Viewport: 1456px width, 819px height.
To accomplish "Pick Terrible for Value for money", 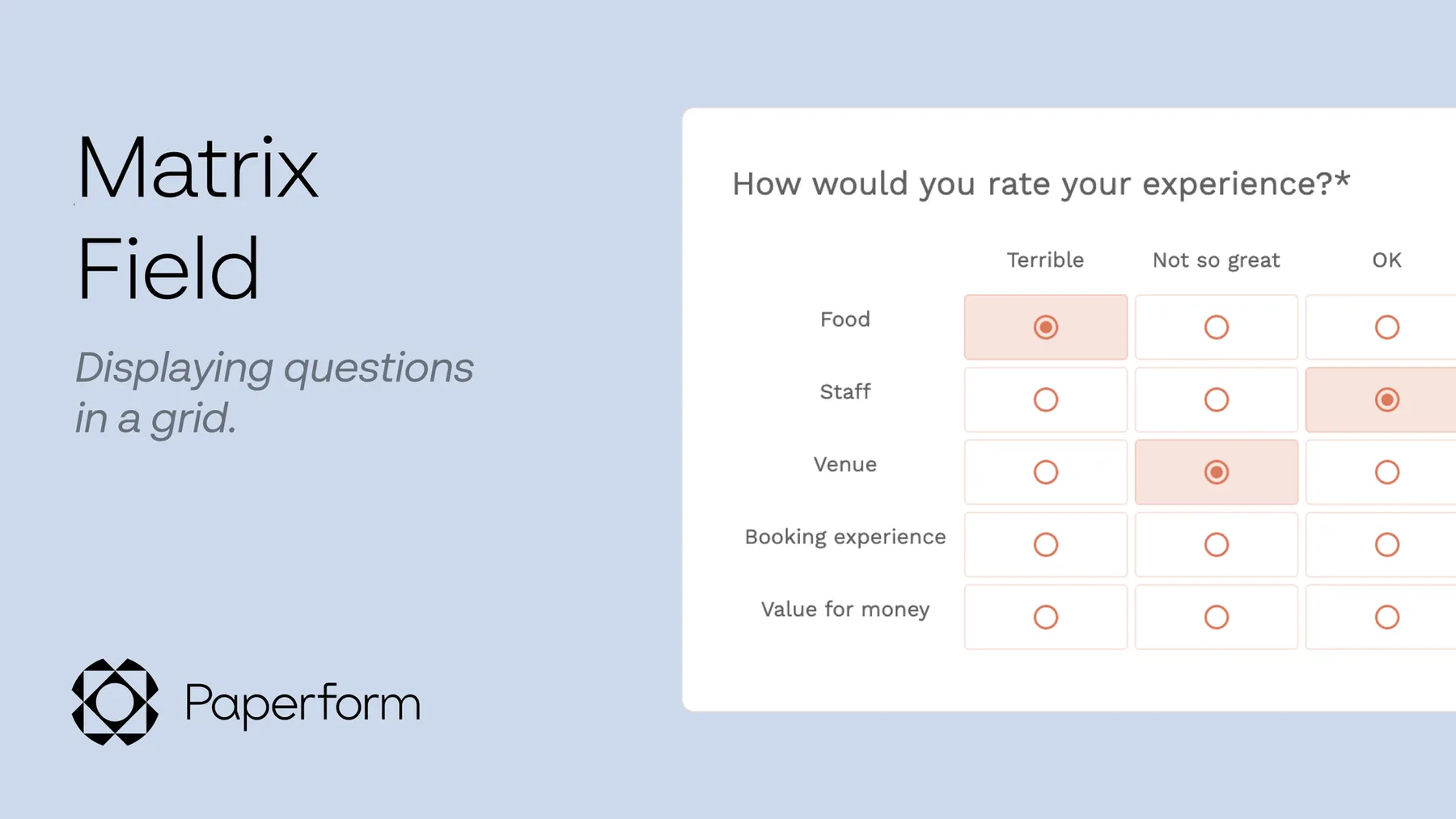I will point(1045,618).
